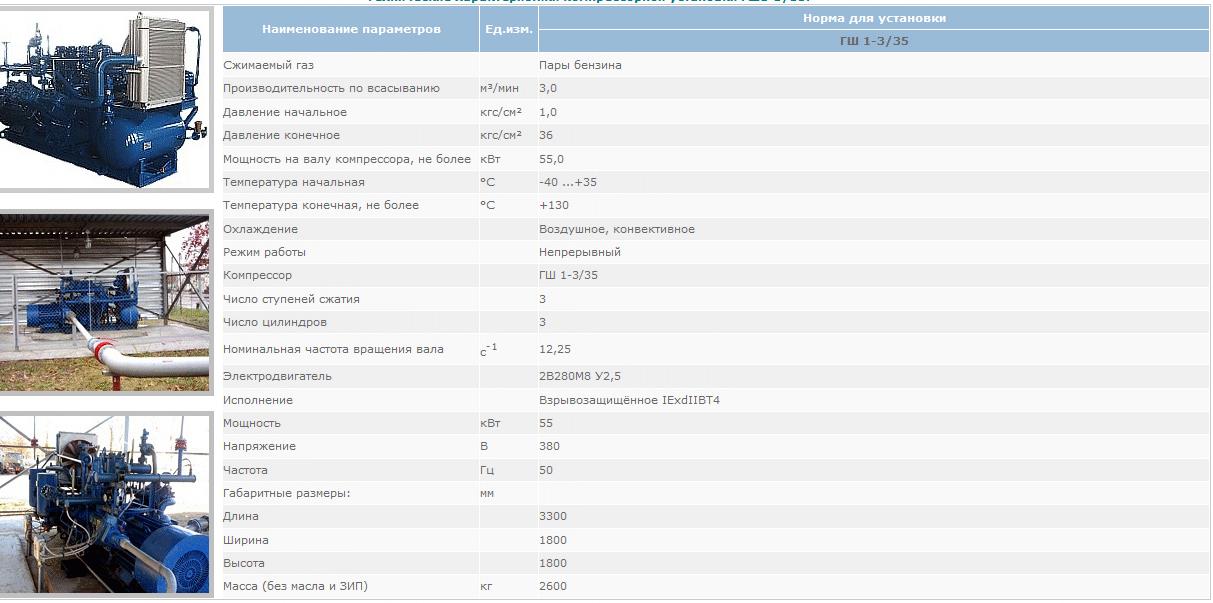Select 'Номинальная частота вращения вала' label
Screen dimensions: 1213x603
pos(334,349)
